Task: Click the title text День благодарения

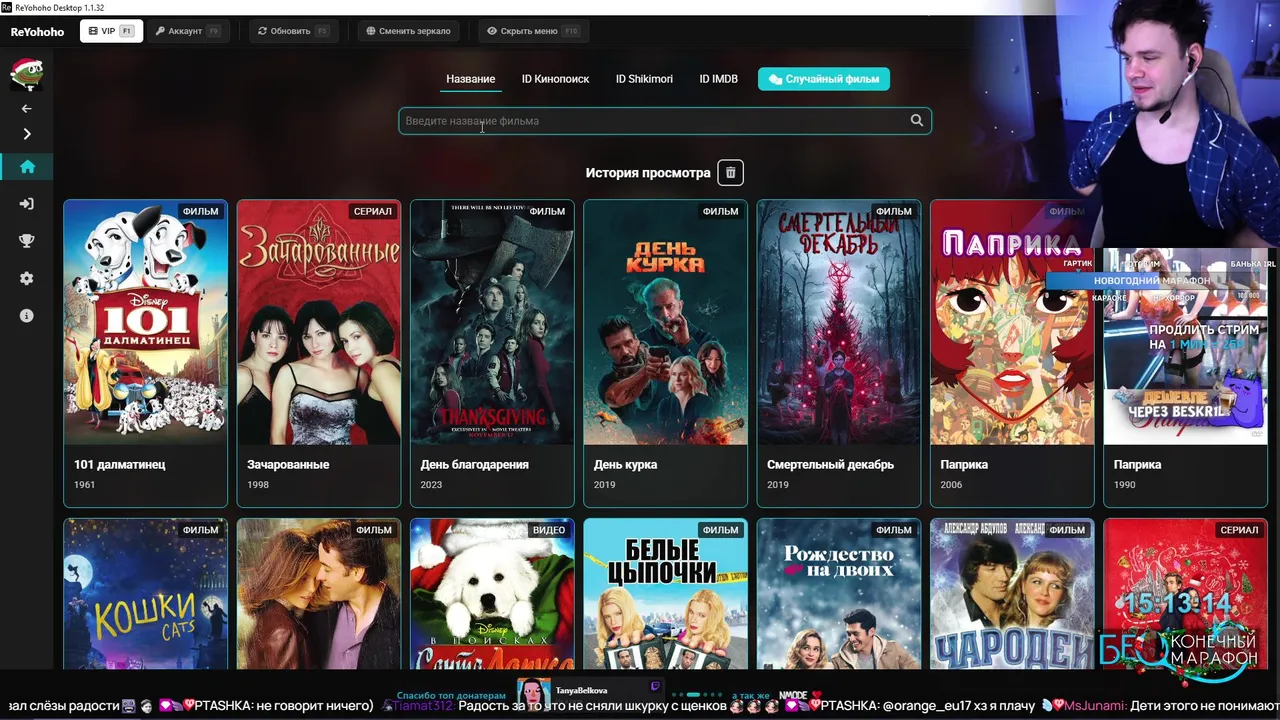Action: 475,464
